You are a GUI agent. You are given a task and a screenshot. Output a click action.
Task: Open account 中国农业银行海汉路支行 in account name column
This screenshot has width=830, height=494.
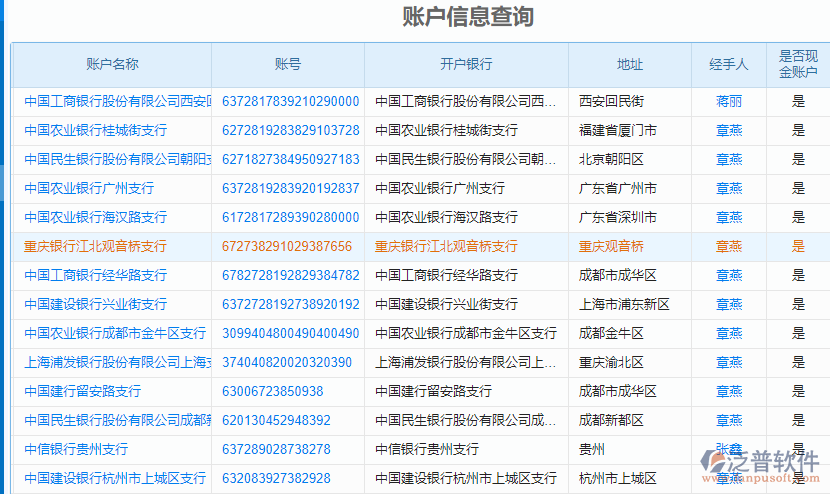(96, 217)
